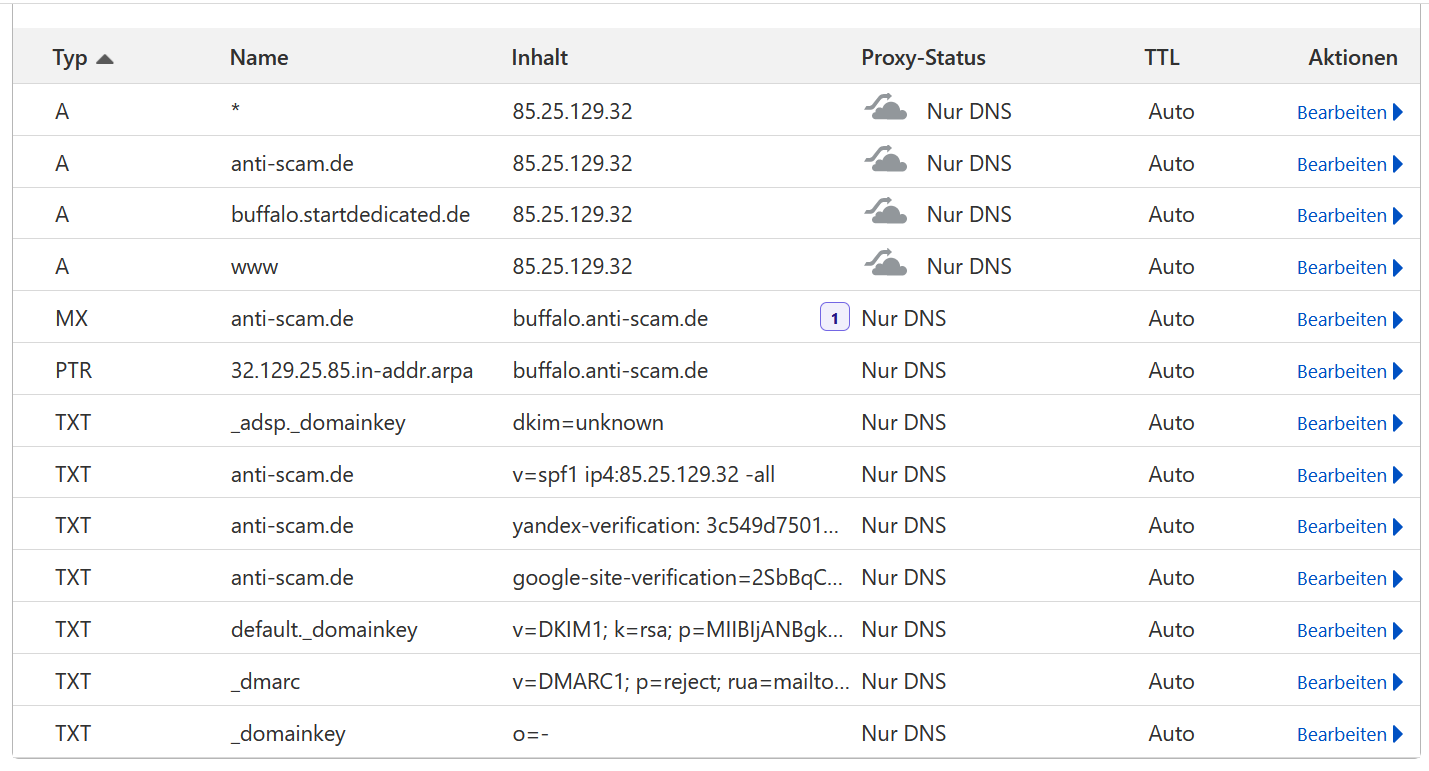This screenshot has height=771, width=1429.
Task: Click cloud icon for buffalo.startdedicated.de record
Action: pyautogui.click(x=885, y=213)
